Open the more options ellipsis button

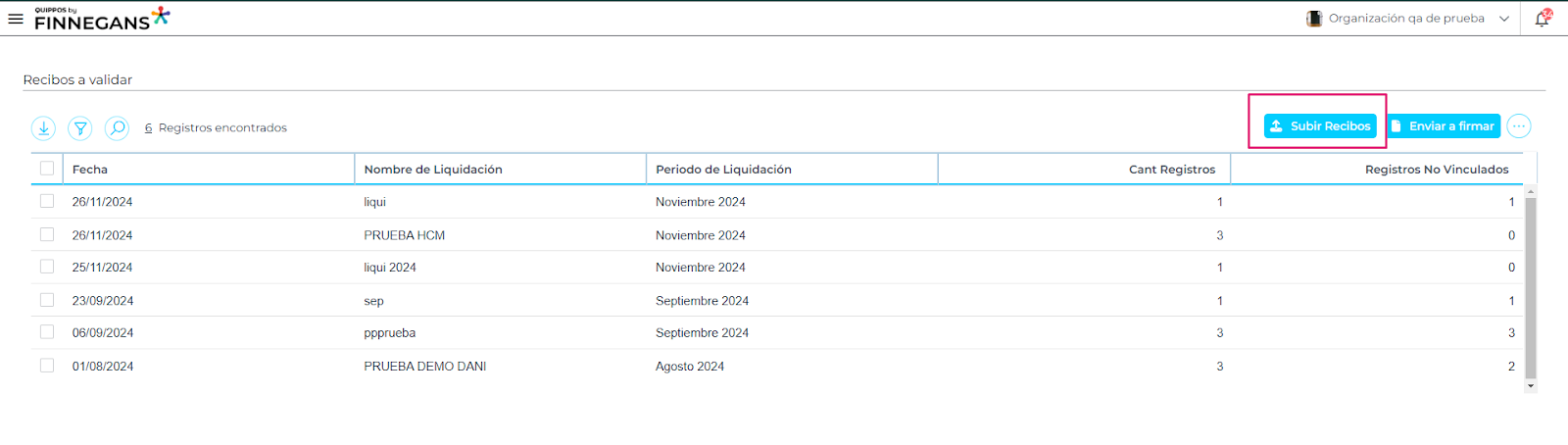coord(1519,126)
